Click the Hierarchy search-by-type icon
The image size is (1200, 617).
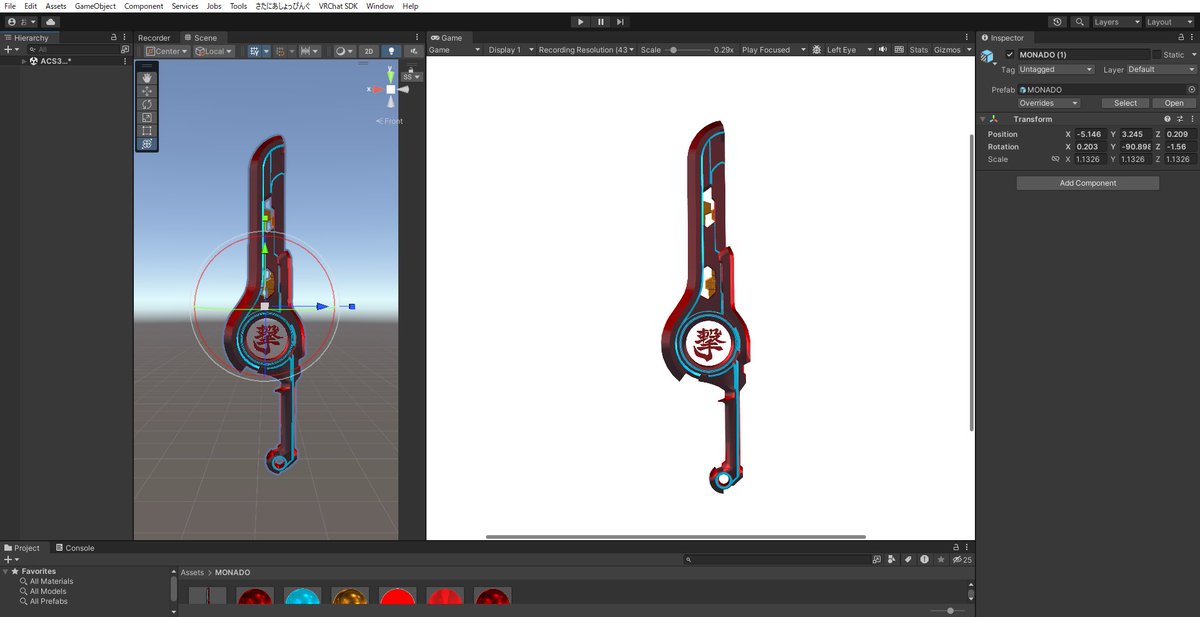pyautogui.click(x=125, y=49)
